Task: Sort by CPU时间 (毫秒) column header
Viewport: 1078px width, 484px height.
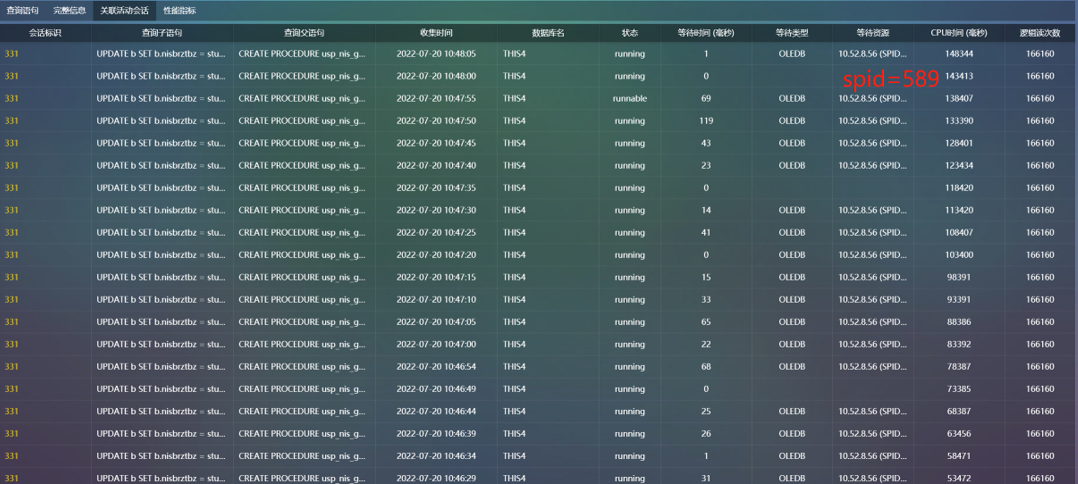Action: (x=959, y=33)
